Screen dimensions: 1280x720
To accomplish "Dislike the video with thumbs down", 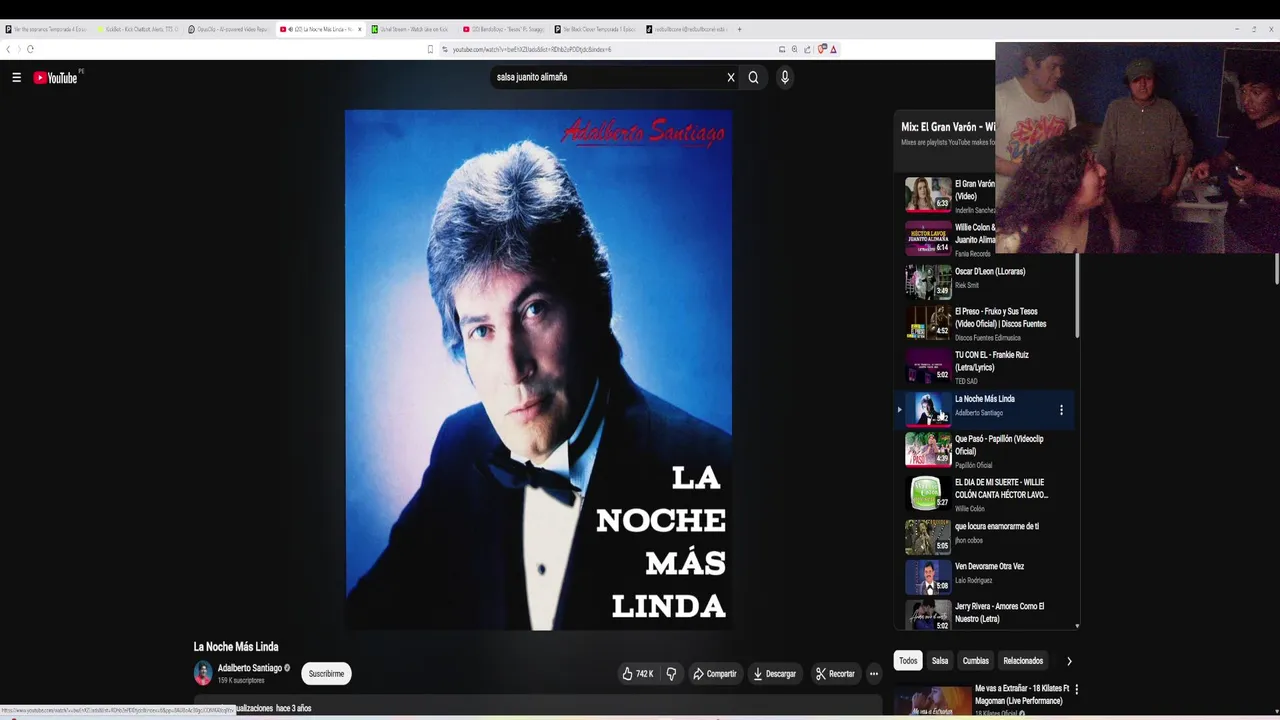I will (x=671, y=674).
